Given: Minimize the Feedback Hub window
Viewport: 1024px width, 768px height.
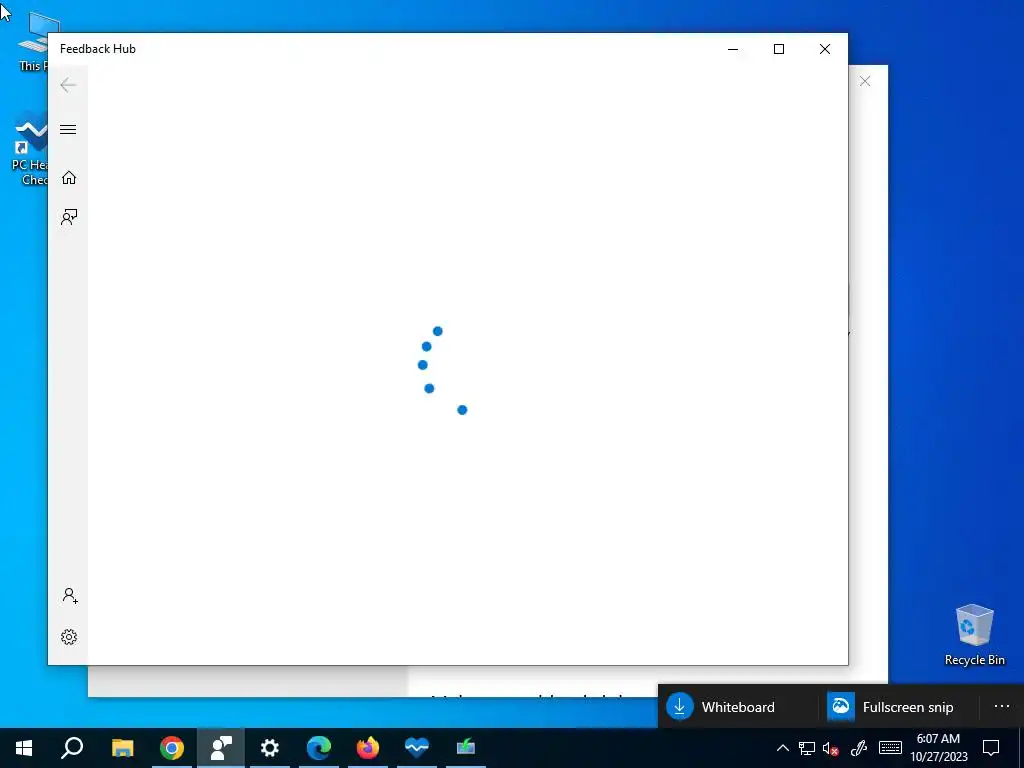Looking at the screenshot, I should (733, 49).
